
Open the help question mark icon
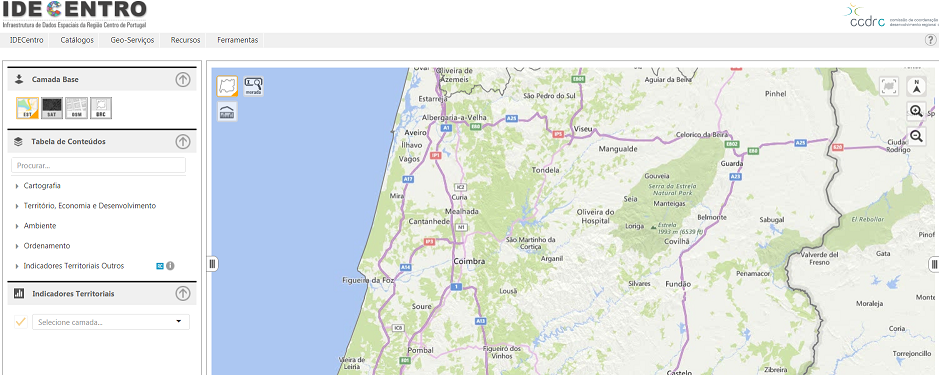pyautogui.click(x=931, y=40)
